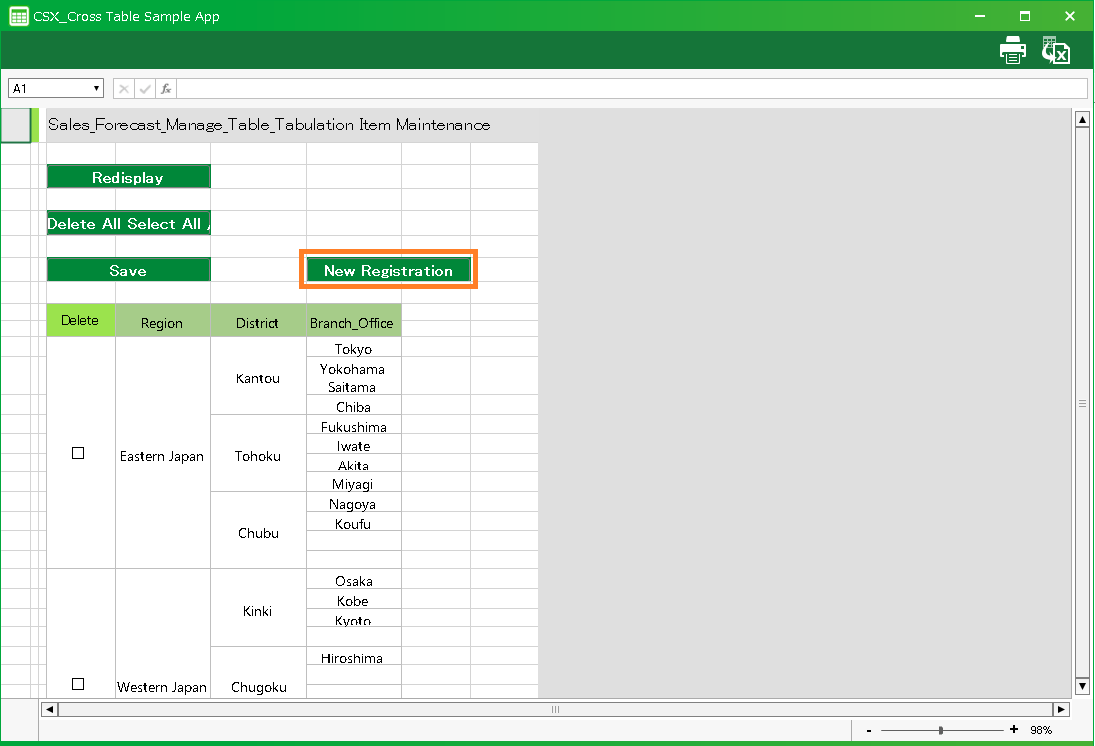This screenshot has height=746, width=1095.
Task: Click the zoom out minus icon
Action: (x=869, y=730)
